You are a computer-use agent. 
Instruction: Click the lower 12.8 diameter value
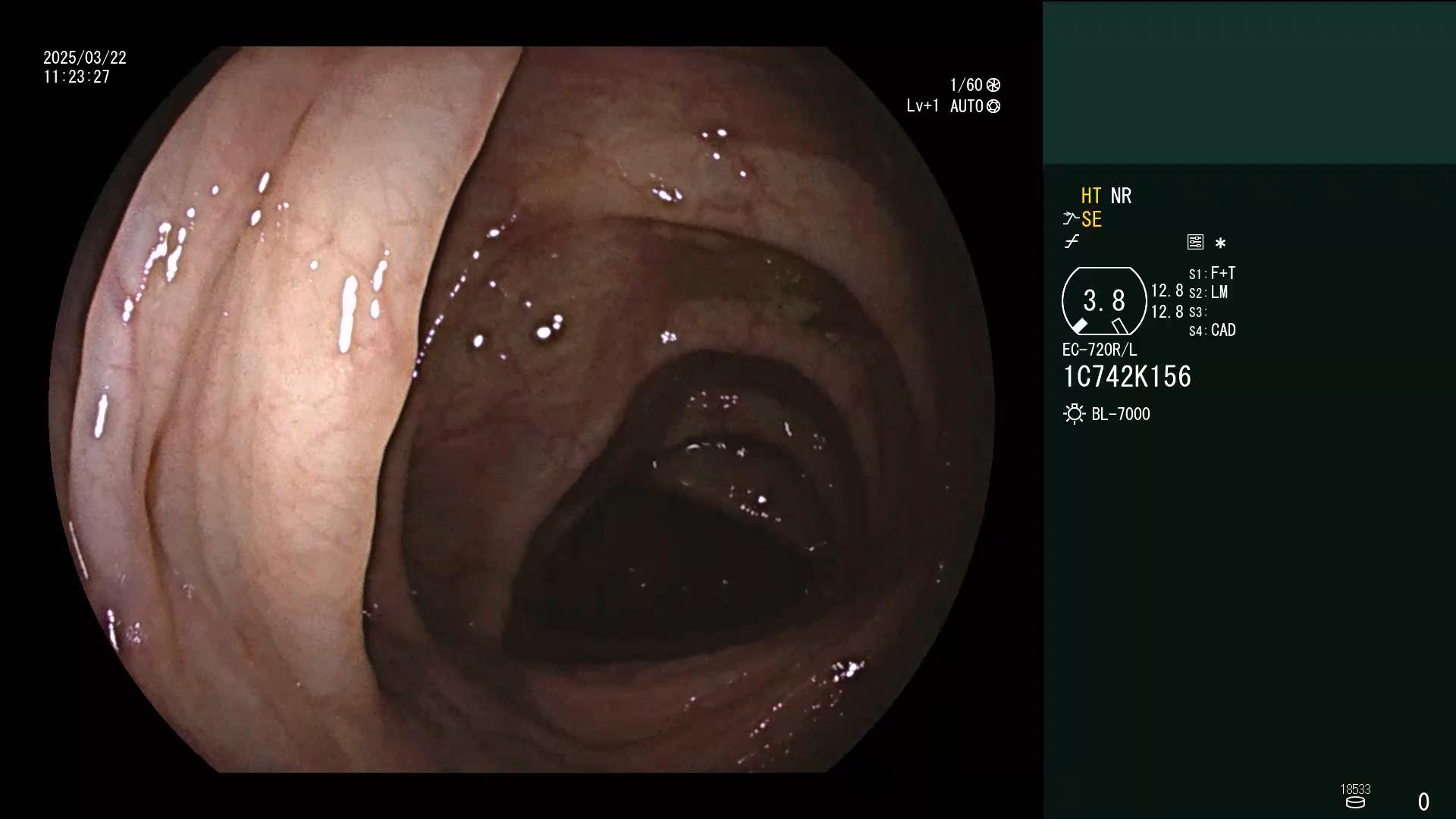1167,312
